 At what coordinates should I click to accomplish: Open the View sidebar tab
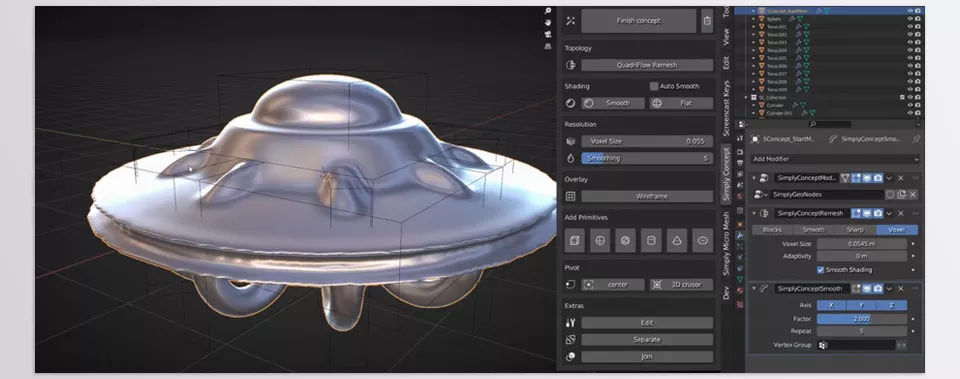[726, 37]
